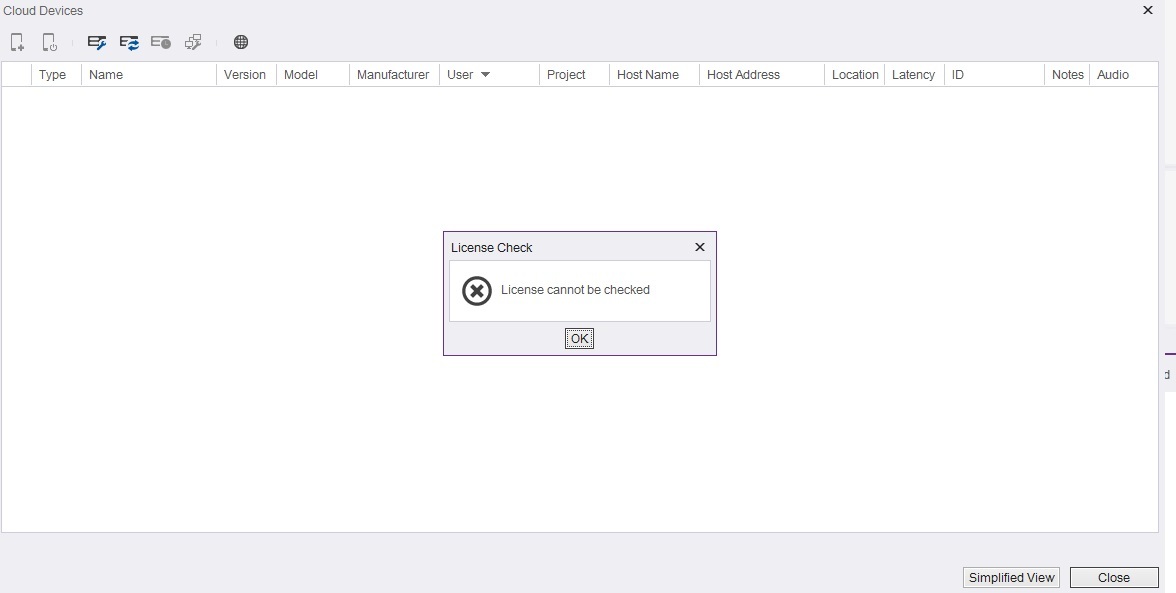
Task: Sort by the Type column header
Action: tap(52, 75)
